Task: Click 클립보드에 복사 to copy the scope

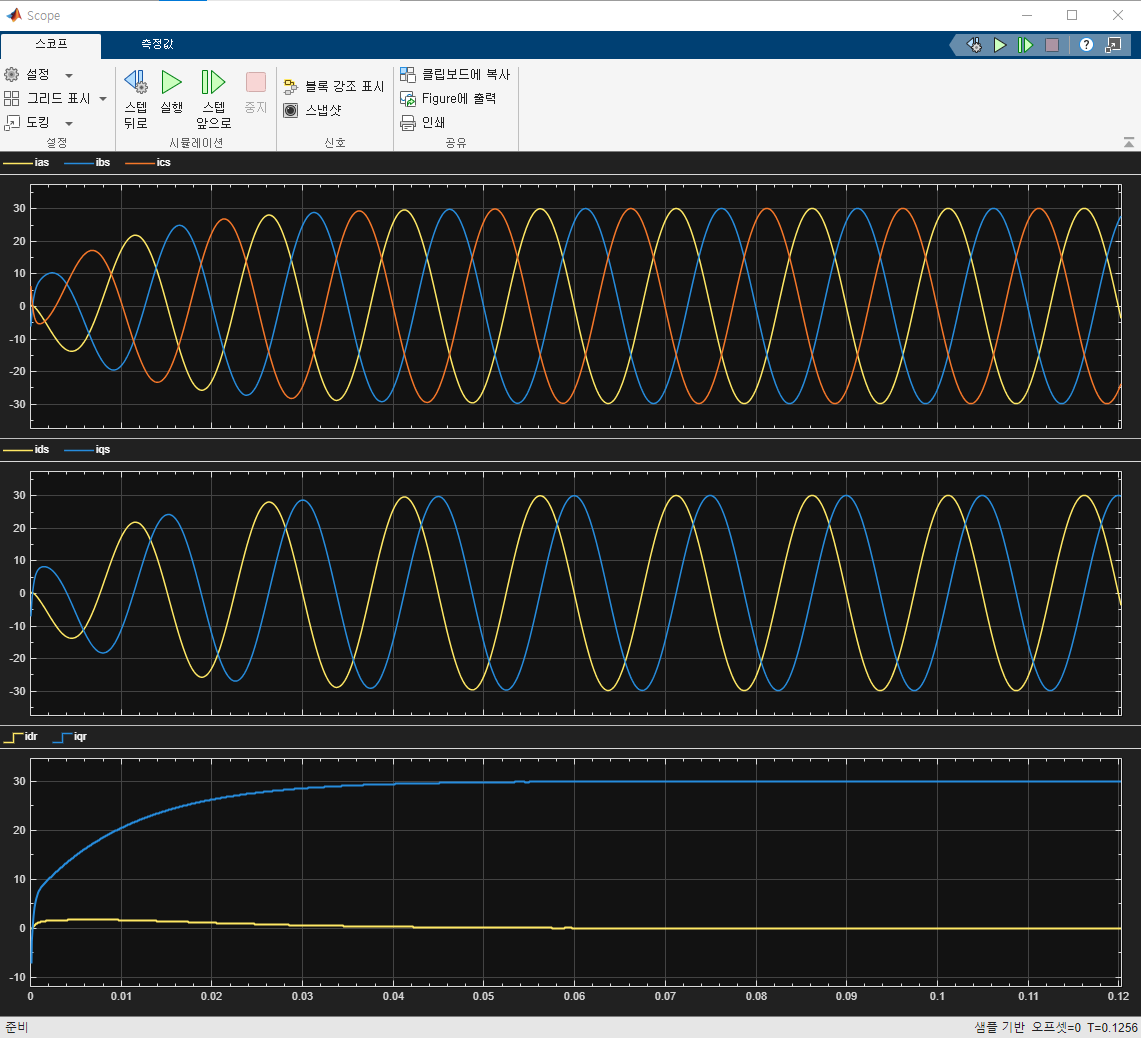Action: coord(455,75)
